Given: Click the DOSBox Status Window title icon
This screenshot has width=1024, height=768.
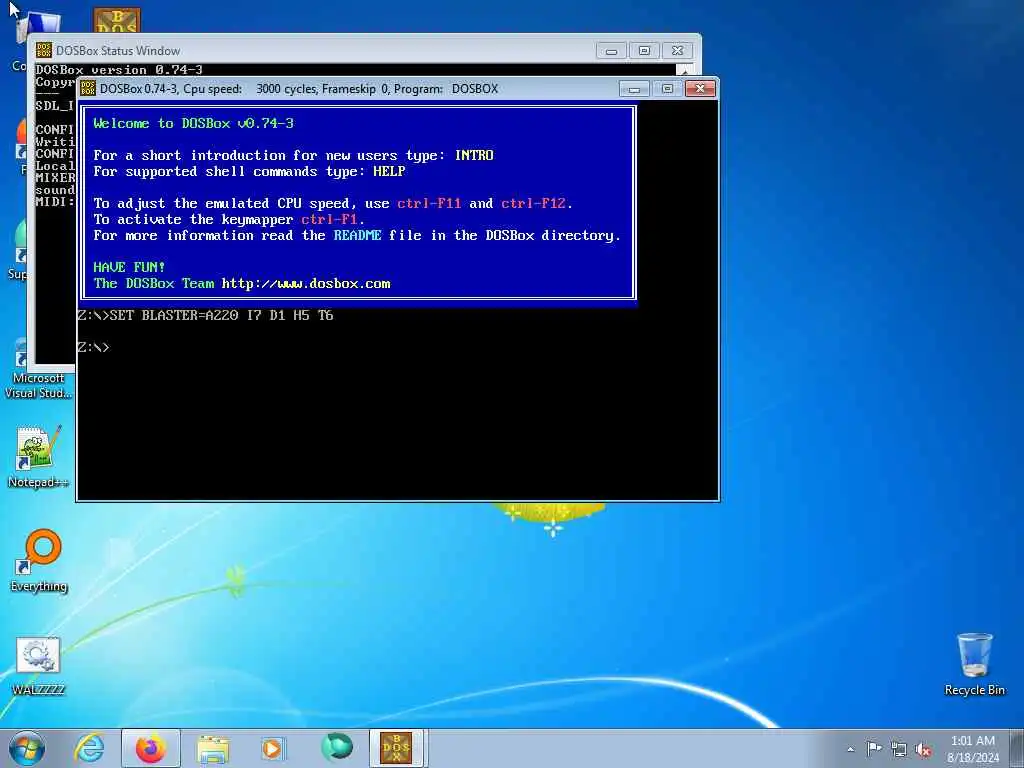Looking at the screenshot, I should tap(43, 50).
